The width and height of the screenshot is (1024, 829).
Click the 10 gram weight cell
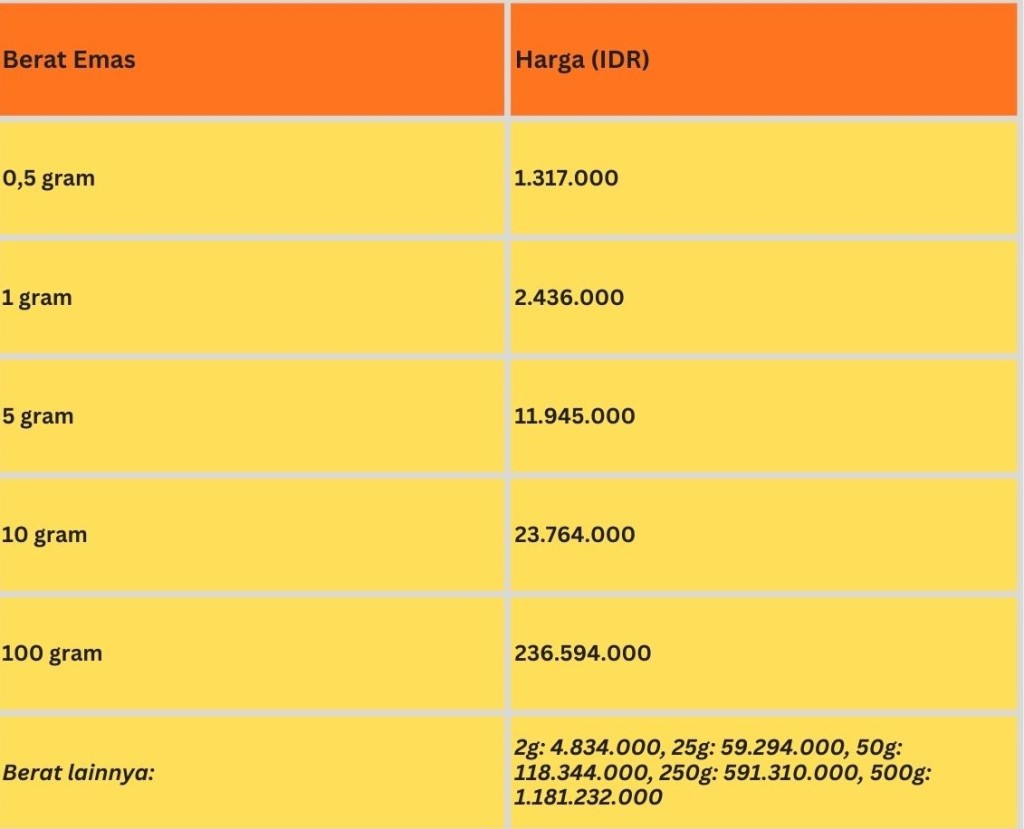pyautogui.click(x=44, y=535)
